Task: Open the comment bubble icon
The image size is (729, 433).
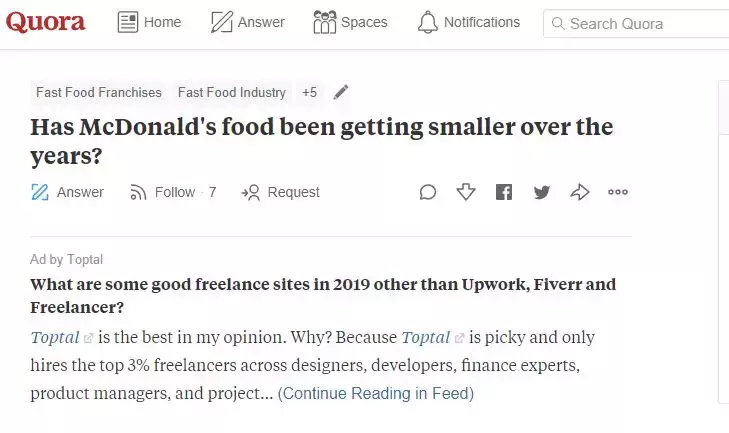Action: point(428,192)
